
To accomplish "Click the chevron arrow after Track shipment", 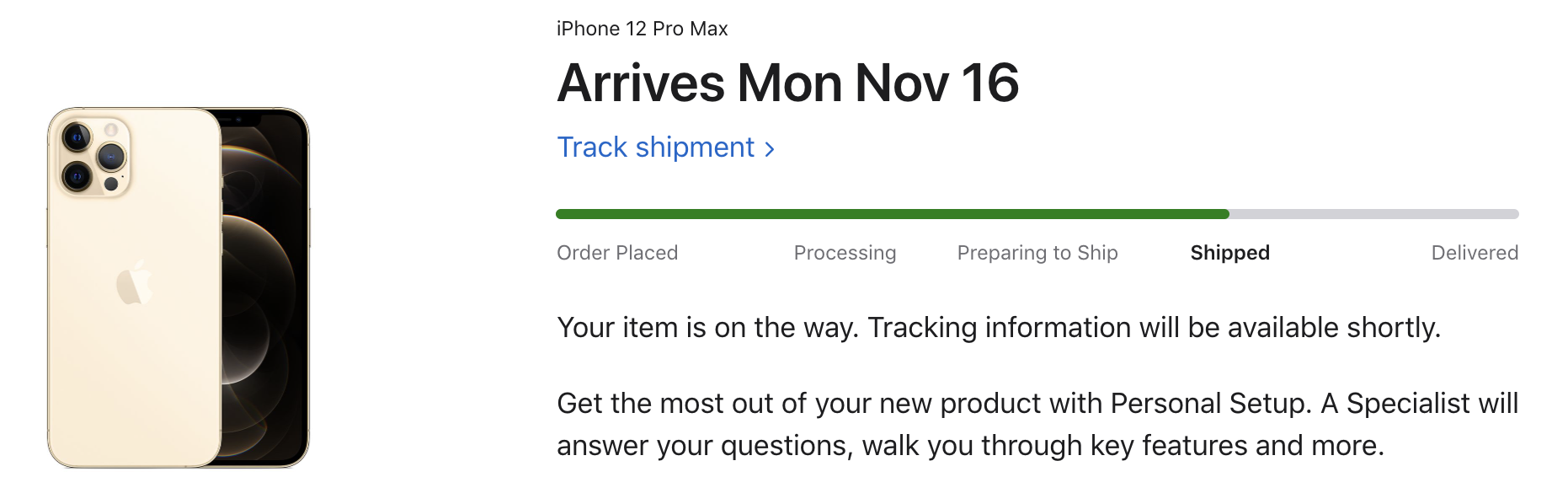I will [x=769, y=150].
